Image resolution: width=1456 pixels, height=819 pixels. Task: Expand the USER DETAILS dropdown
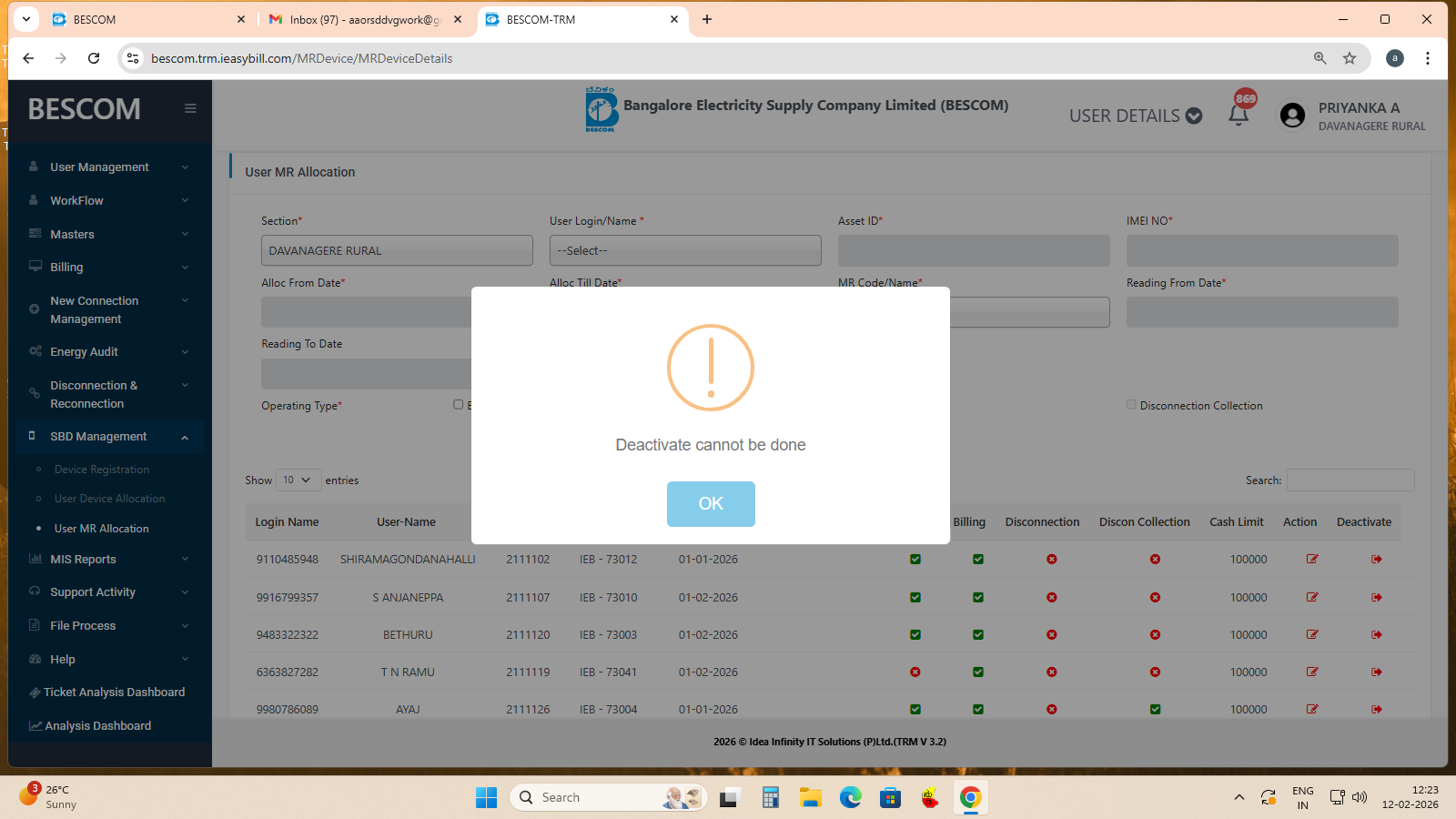tap(1135, 116)
